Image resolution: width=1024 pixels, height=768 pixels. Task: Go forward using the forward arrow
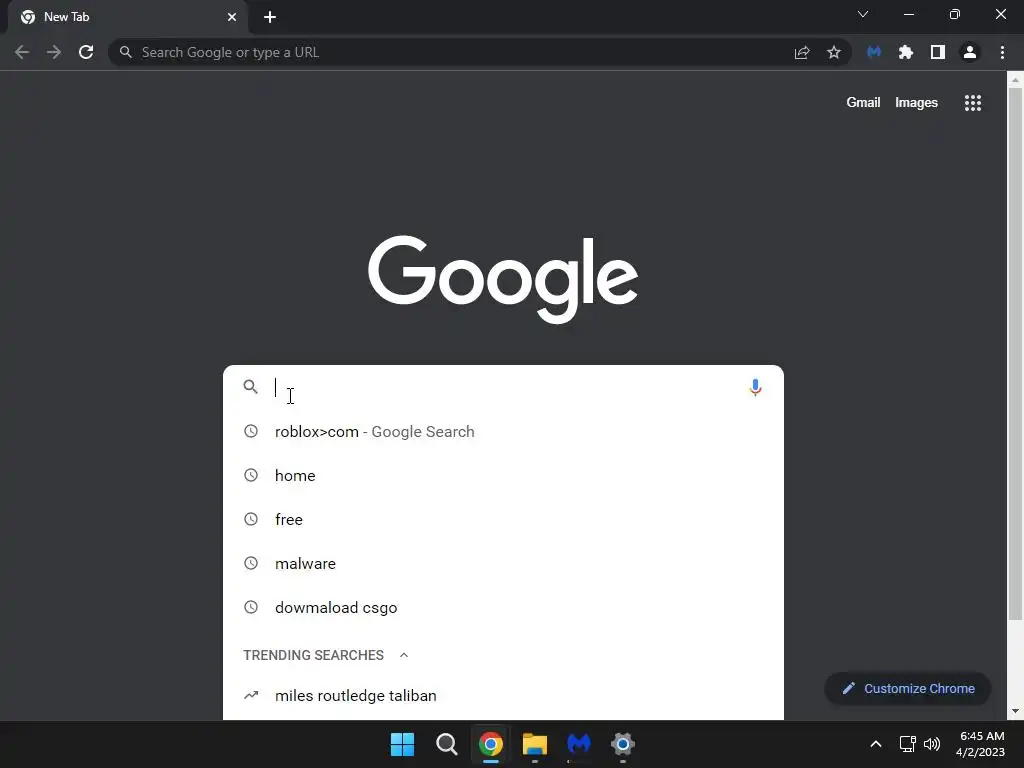pyautogui.click(x=54, y=52)
